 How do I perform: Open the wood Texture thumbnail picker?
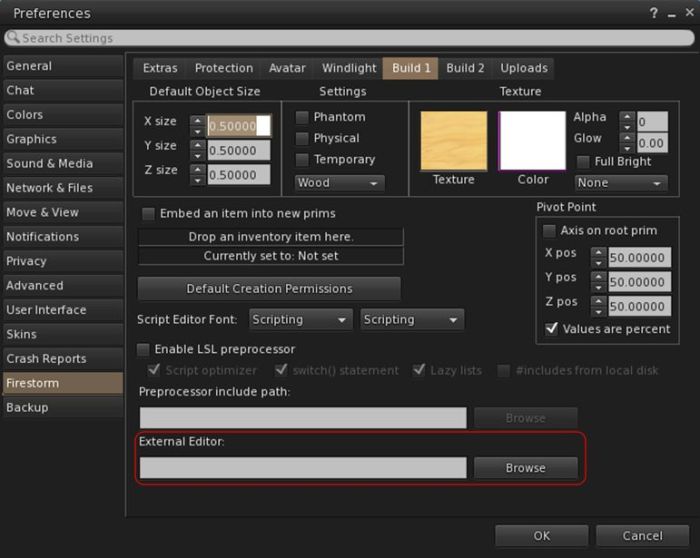[x=453, y=141]
